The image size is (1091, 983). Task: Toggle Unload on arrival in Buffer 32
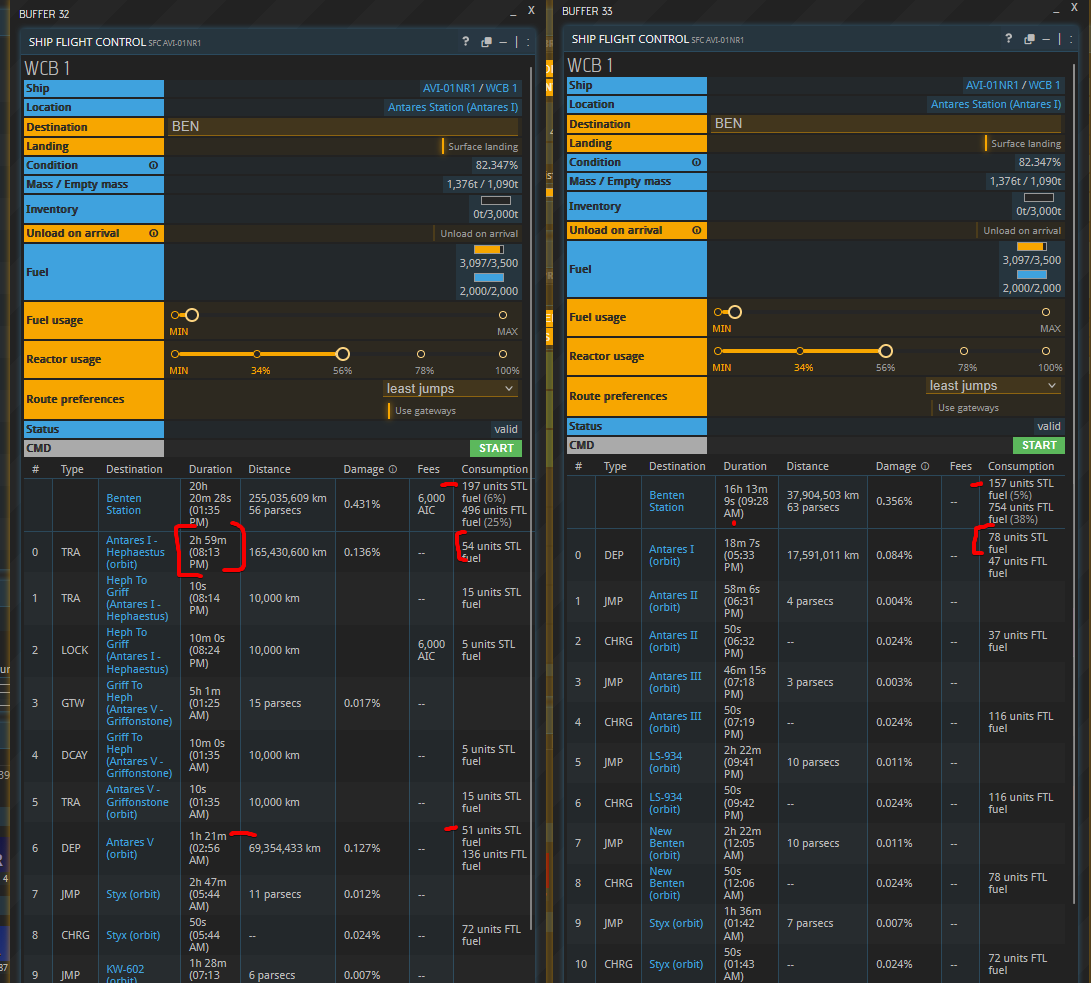pyautogui.click(x=435, y=233)
